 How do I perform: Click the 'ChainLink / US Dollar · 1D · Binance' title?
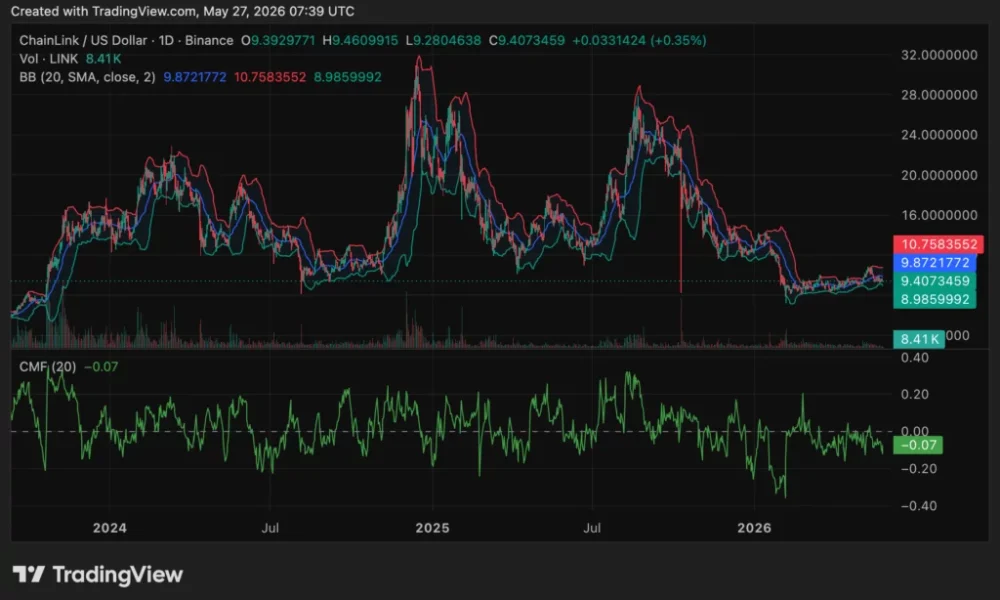(x=126, y=40)
